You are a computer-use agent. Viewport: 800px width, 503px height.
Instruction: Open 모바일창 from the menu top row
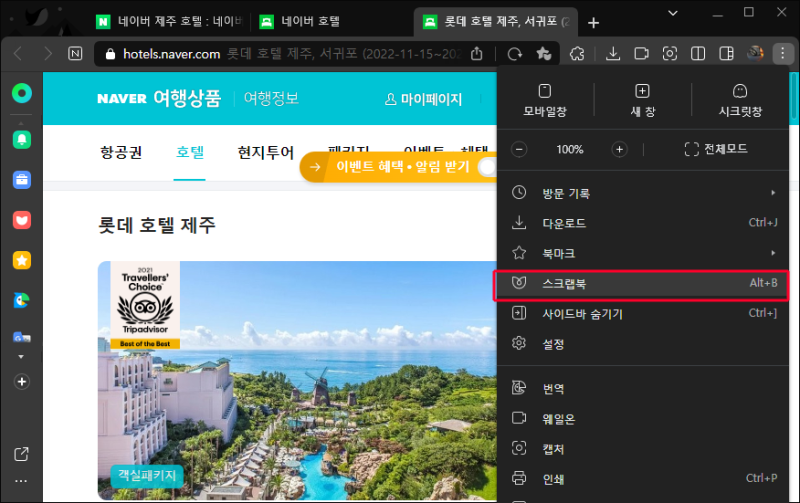[545, 100]
